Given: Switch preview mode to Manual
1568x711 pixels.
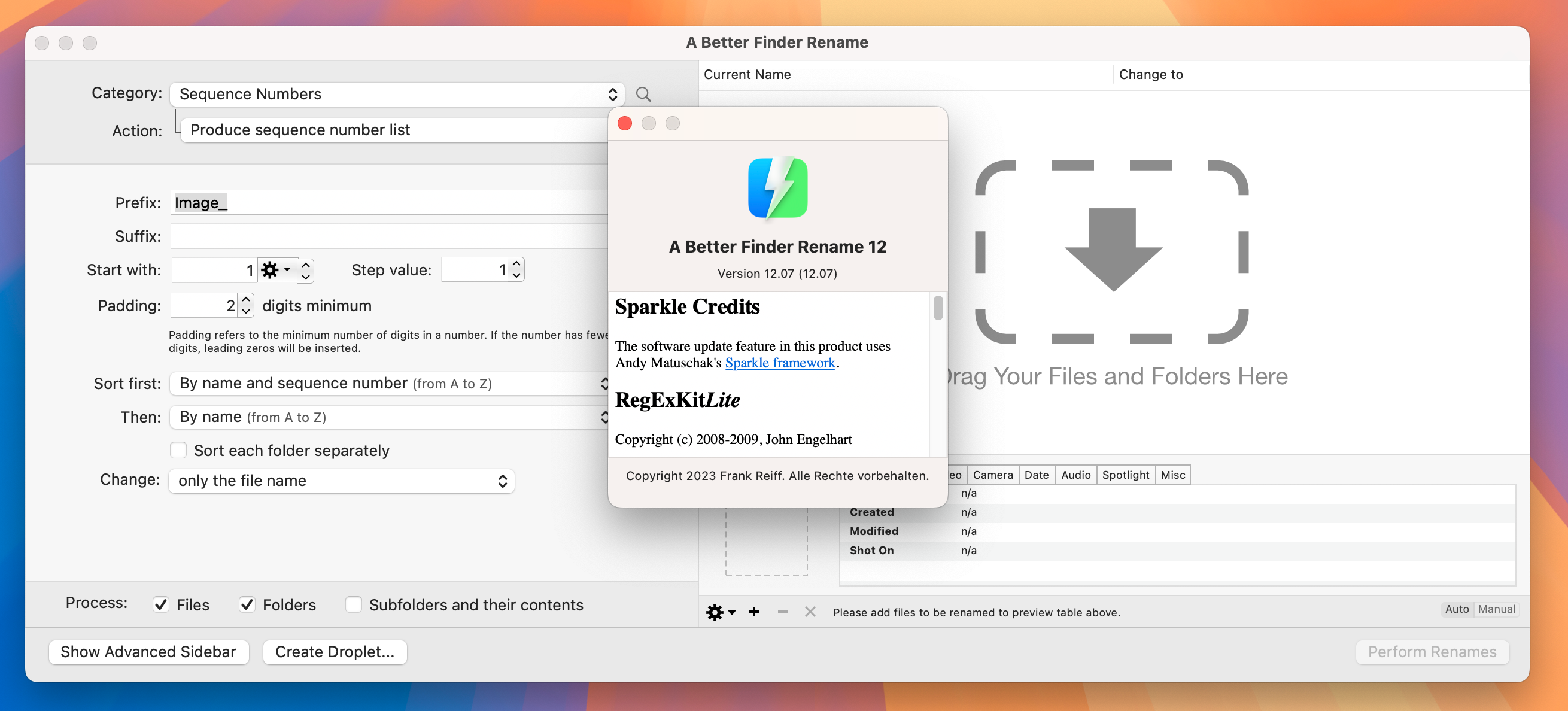Looking at the screenshot, I should pyautogui.click(x=1496, y=609).
